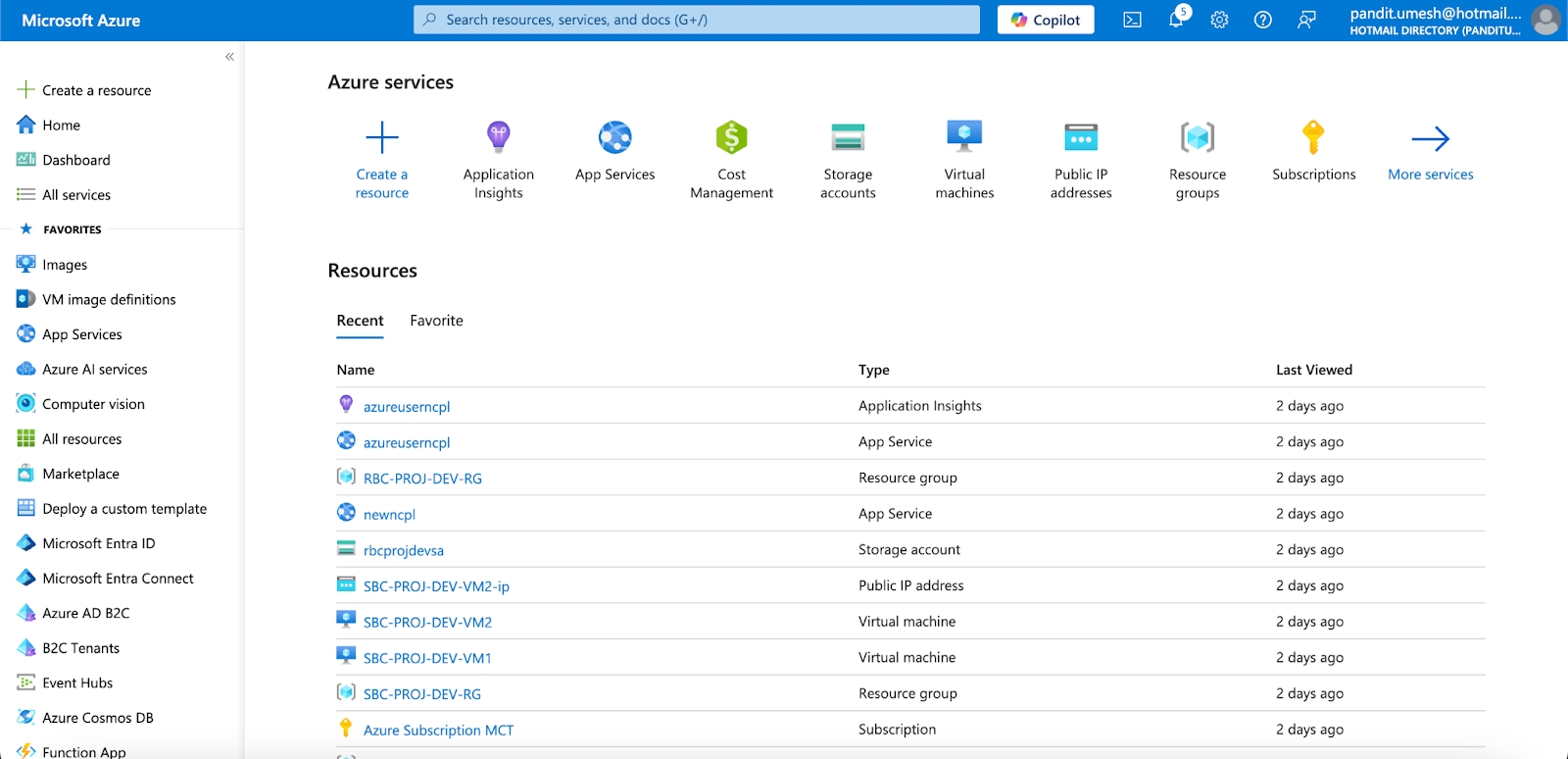Open RBC-PROJ-DEV-RG resource group link
Screen dimensions: 1568x759
(422, 479)
